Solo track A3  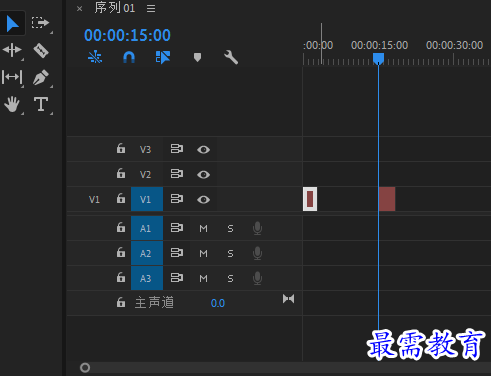coord(230,279)
